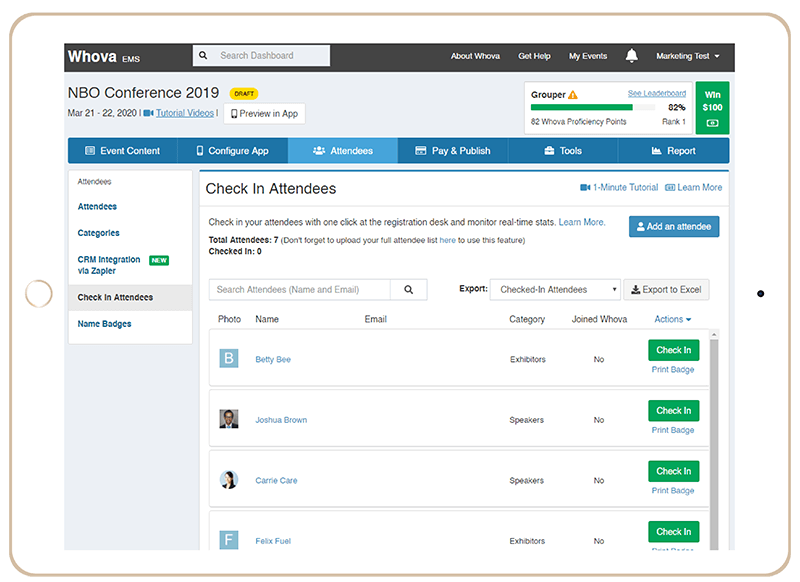Open the Marketing Test account dropdown
800x582 pixels.
tap(687, 56)
